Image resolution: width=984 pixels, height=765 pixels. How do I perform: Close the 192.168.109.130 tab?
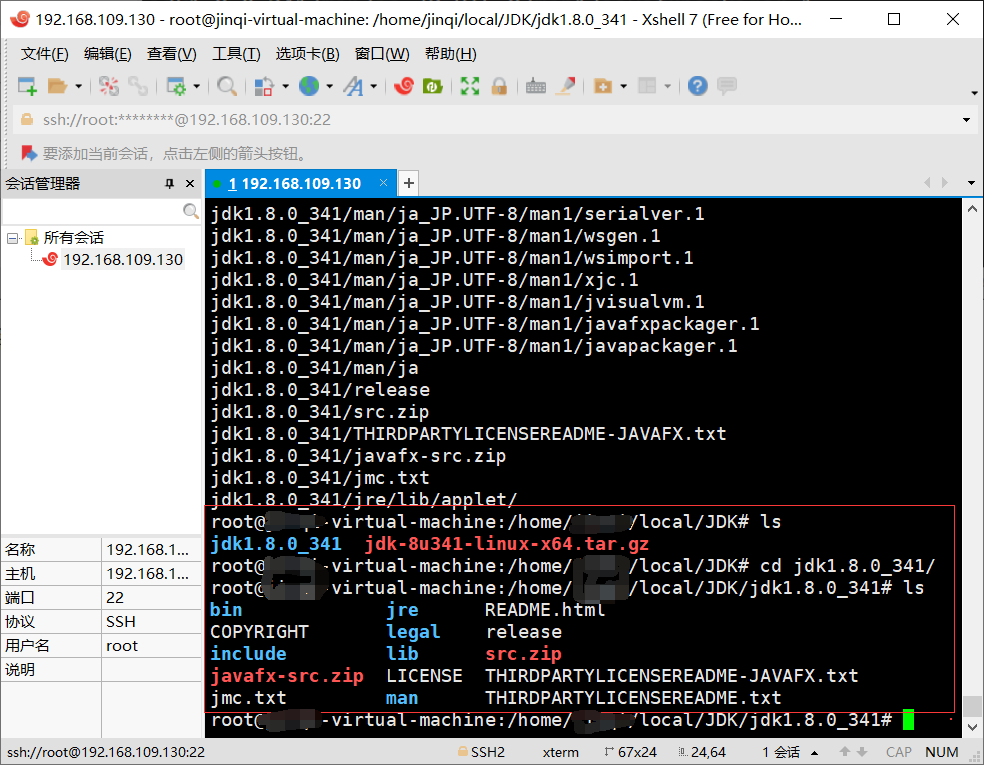[383, 183]
